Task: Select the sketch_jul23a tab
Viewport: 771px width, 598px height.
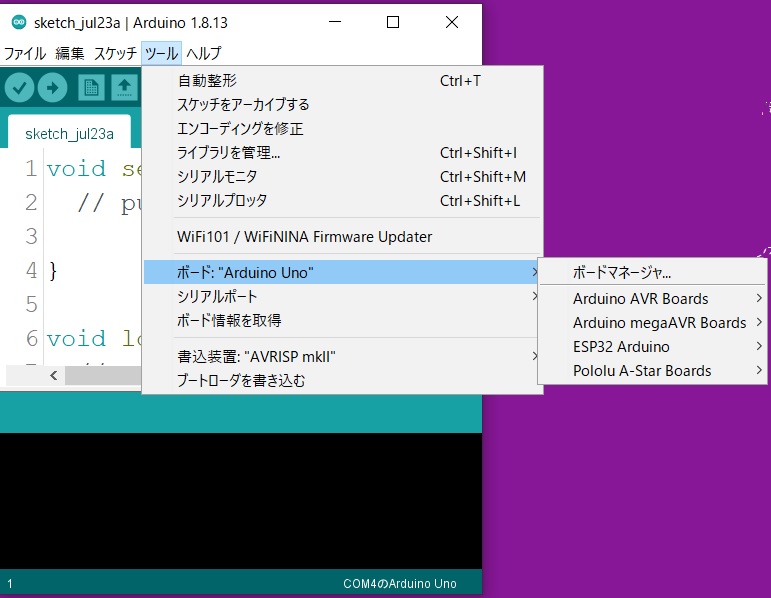Action: tap(69, 133)
